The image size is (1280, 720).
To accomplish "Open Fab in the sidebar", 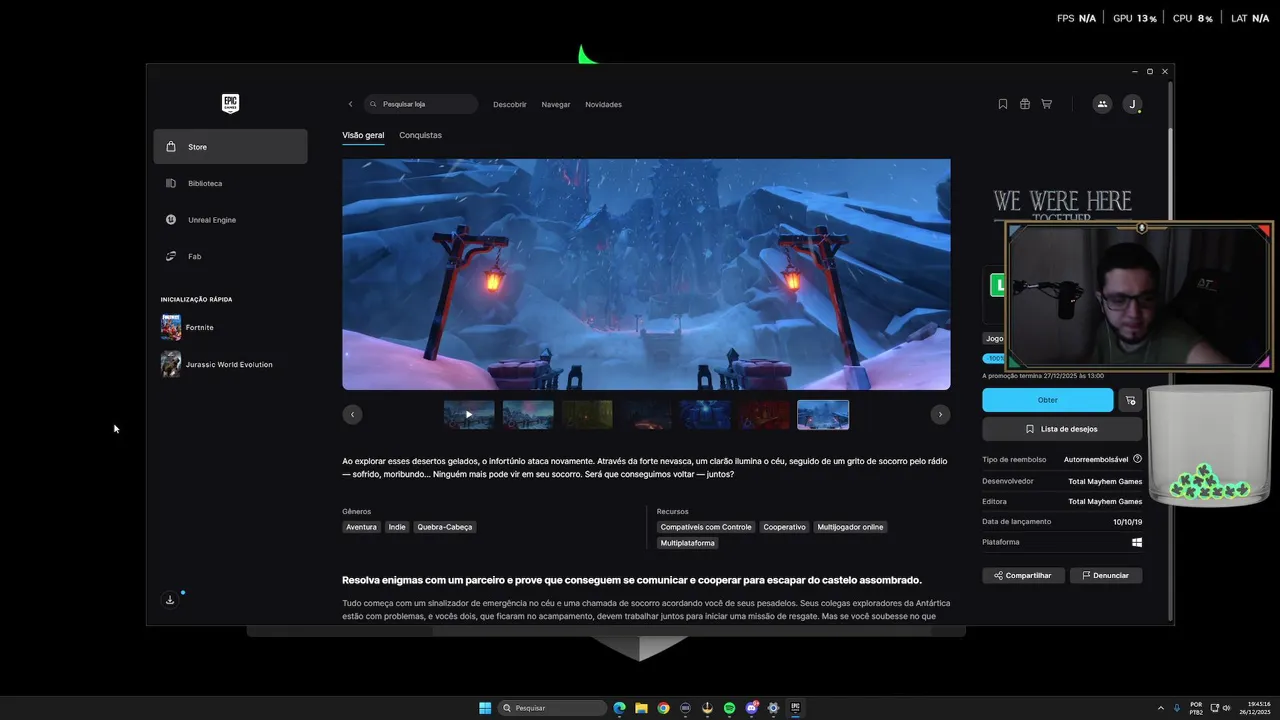I will tap(230, 256).
